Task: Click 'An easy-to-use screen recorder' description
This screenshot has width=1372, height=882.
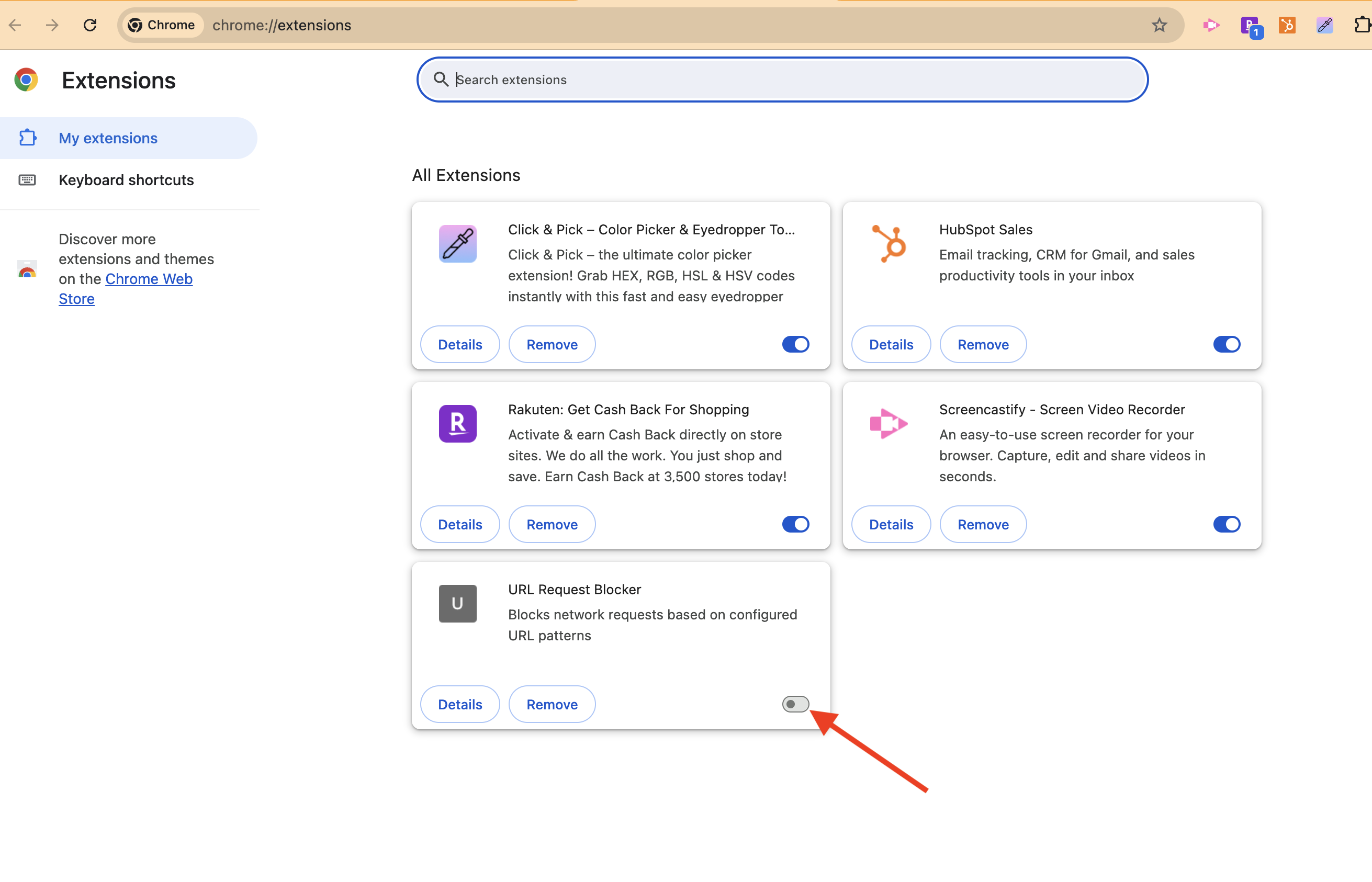Action: pyautogui.click(x=1072, y=455)
